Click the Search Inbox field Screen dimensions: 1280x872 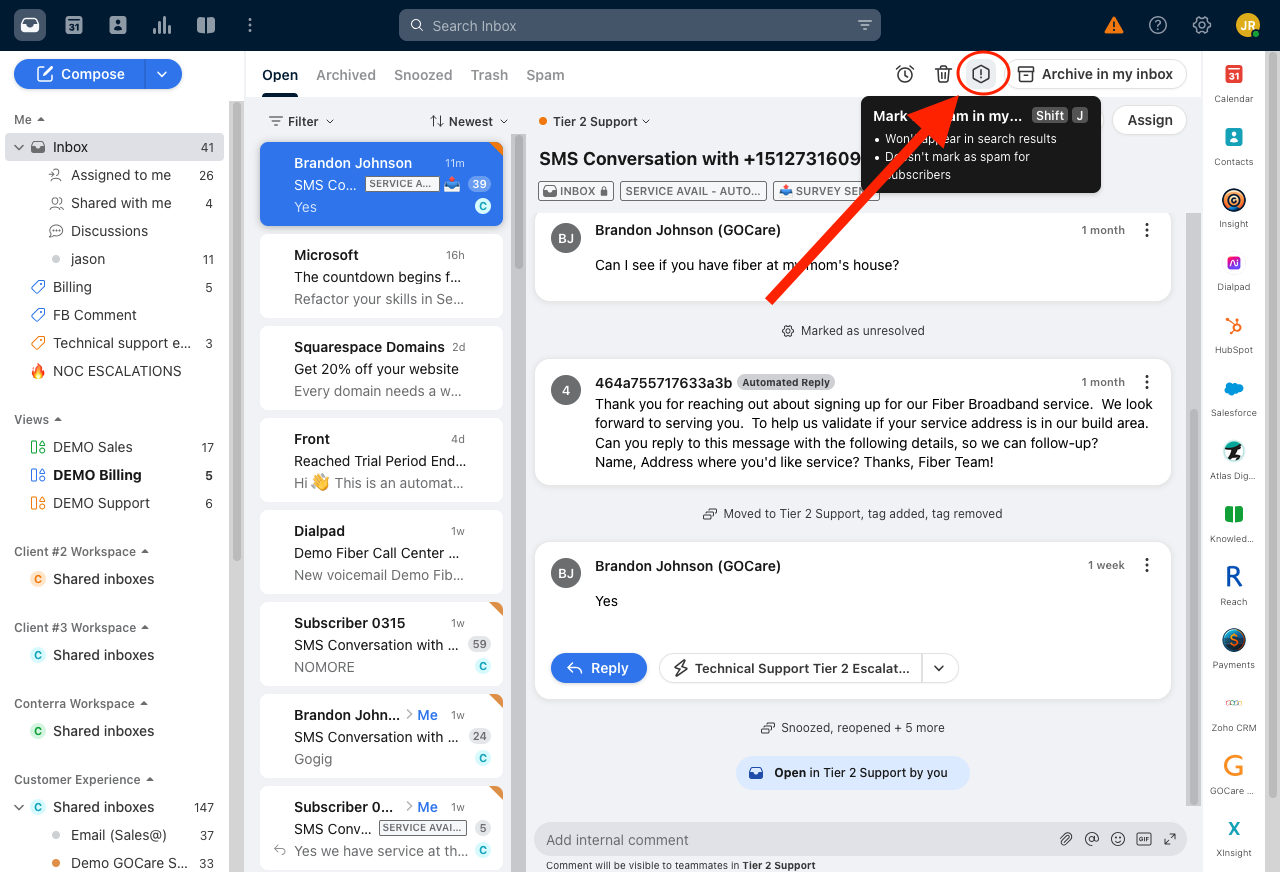640,26
